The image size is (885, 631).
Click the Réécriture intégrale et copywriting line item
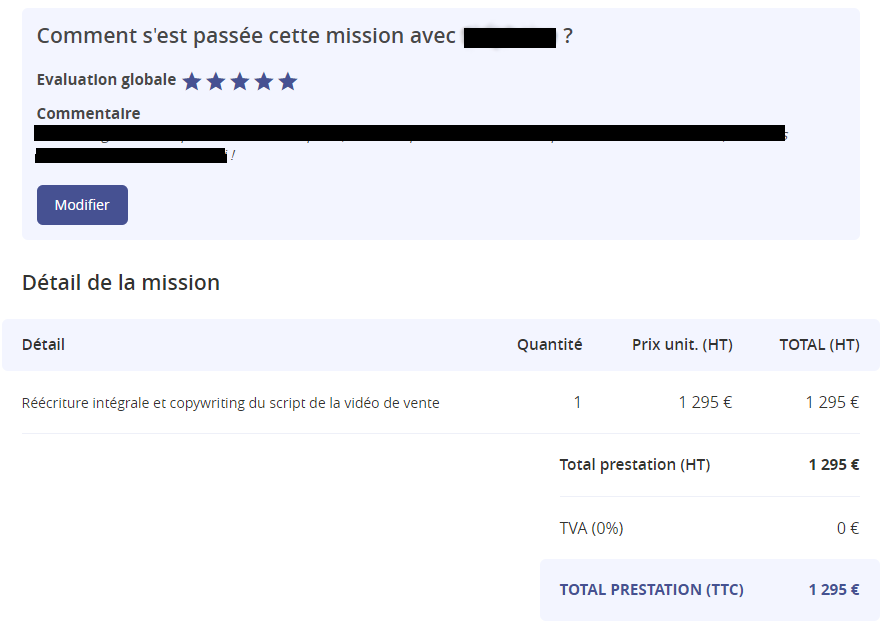point(230,403)
